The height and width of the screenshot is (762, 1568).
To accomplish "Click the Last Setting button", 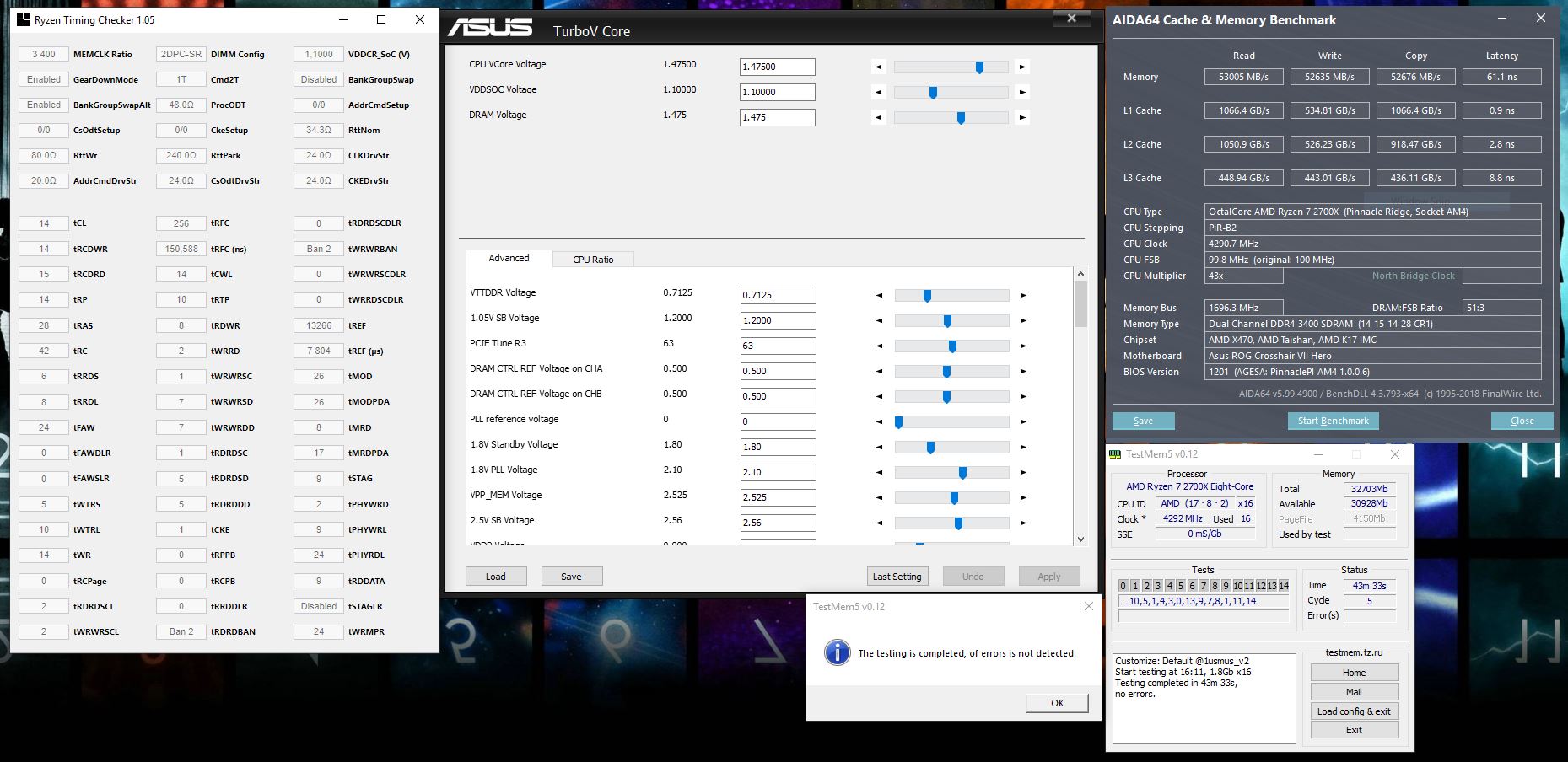I will [x=897, y=577].
